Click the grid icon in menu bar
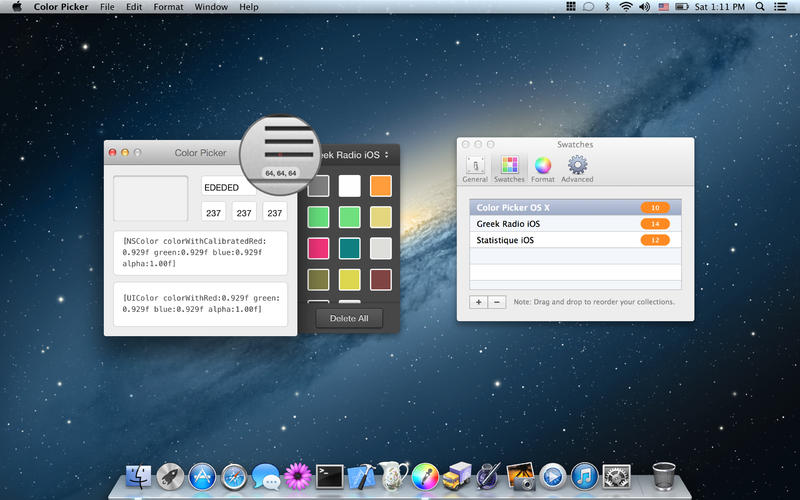The height and width of the screenshot is (500, 800). [571, 7]
